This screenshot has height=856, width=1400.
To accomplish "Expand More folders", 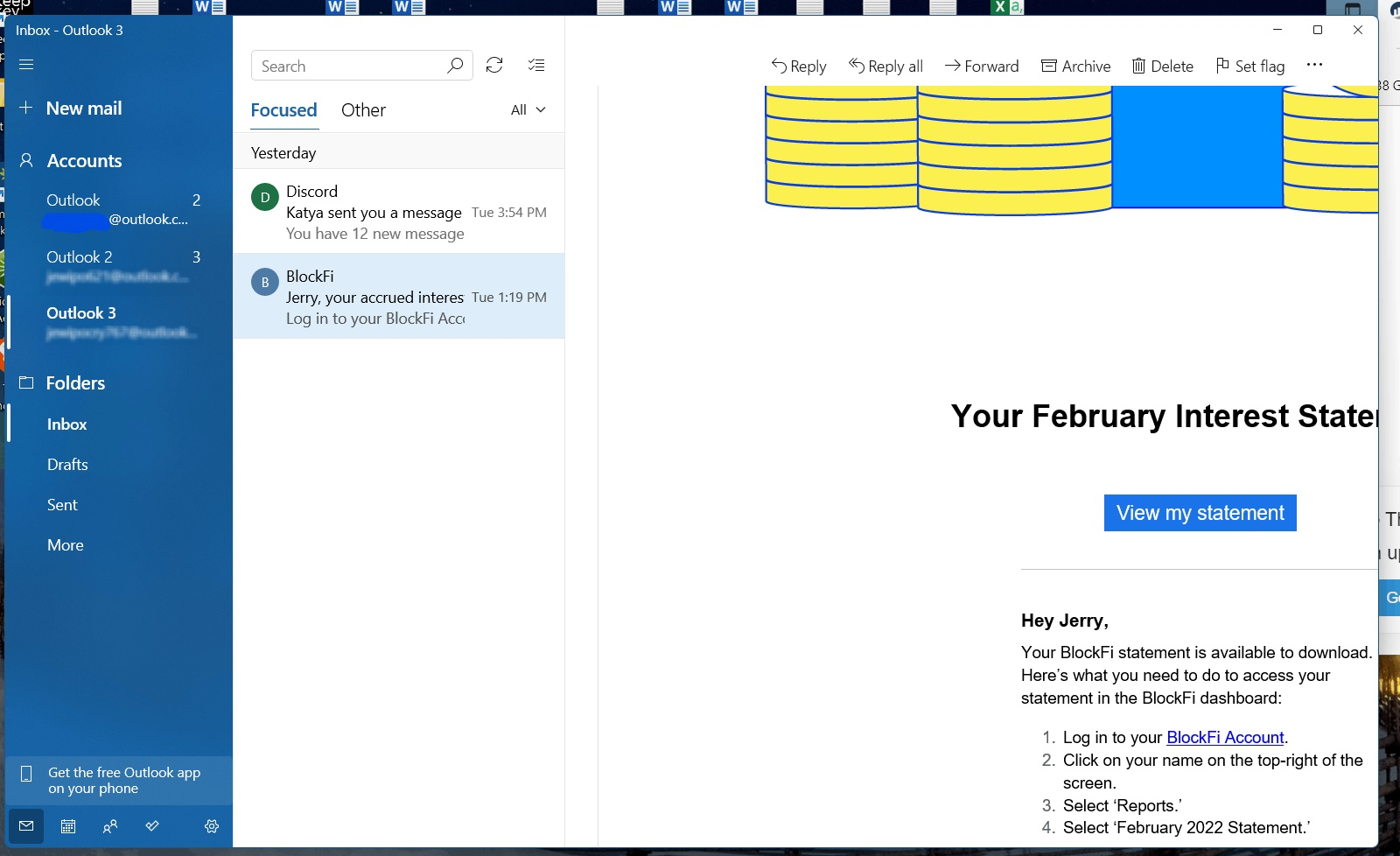I will click(x=65, y=544).
